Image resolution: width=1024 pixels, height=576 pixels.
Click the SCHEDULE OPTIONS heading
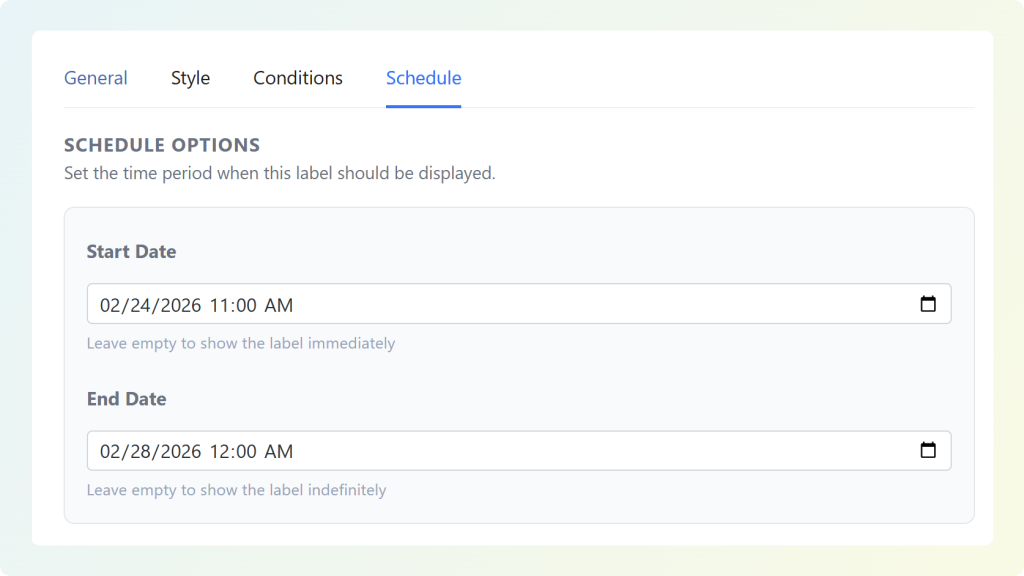(x=161, y=144)
